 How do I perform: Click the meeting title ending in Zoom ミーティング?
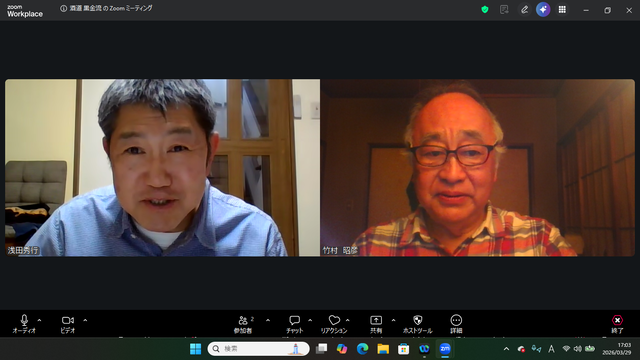(111, 8)
